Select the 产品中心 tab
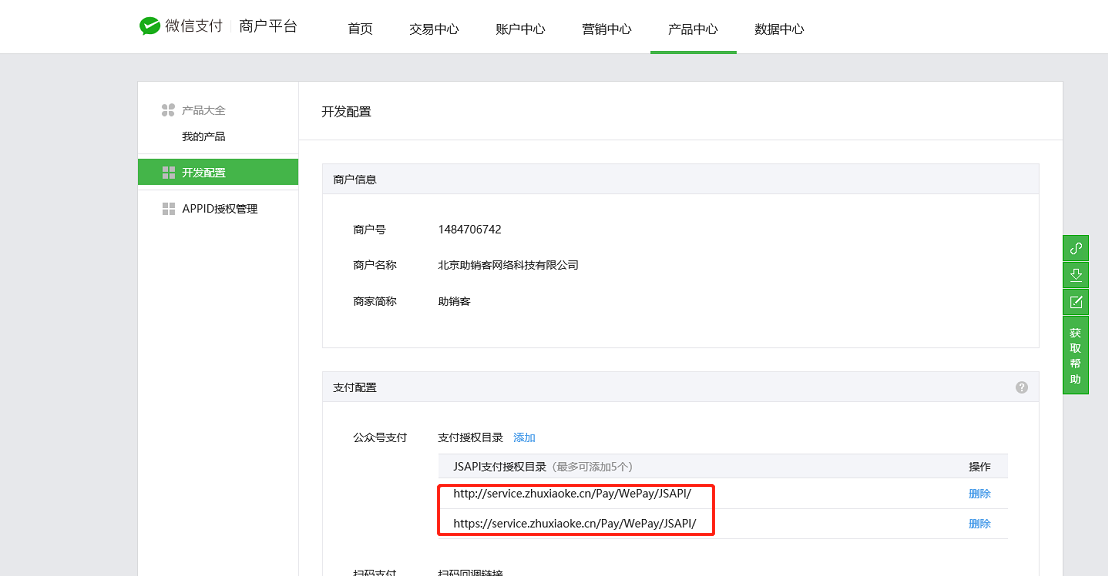The height and width of the screenshot is (576, 1108). pyautogui.click(x=692, y=29)
